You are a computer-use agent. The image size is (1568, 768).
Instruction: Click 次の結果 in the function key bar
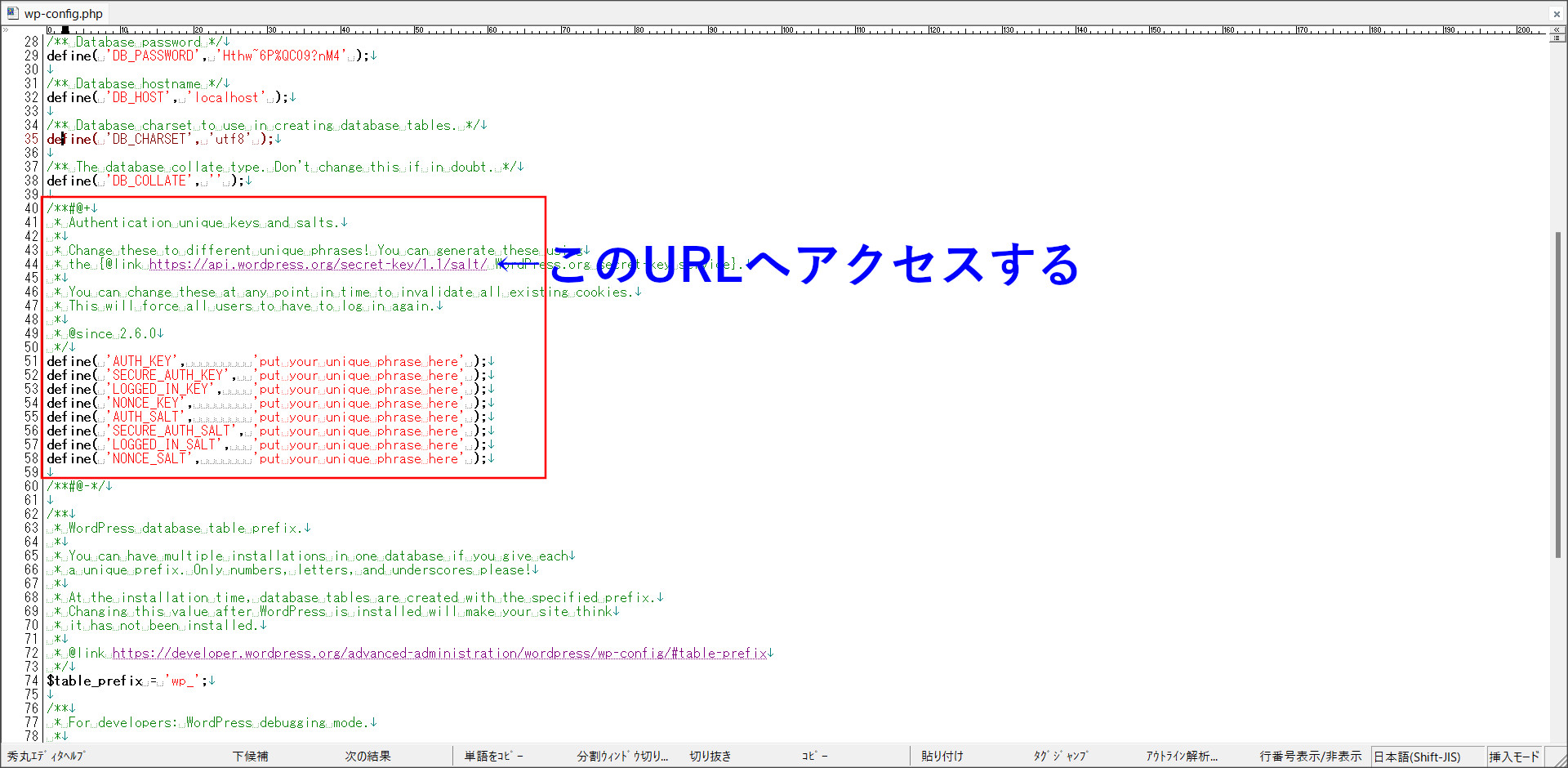[x=367, y=757]
